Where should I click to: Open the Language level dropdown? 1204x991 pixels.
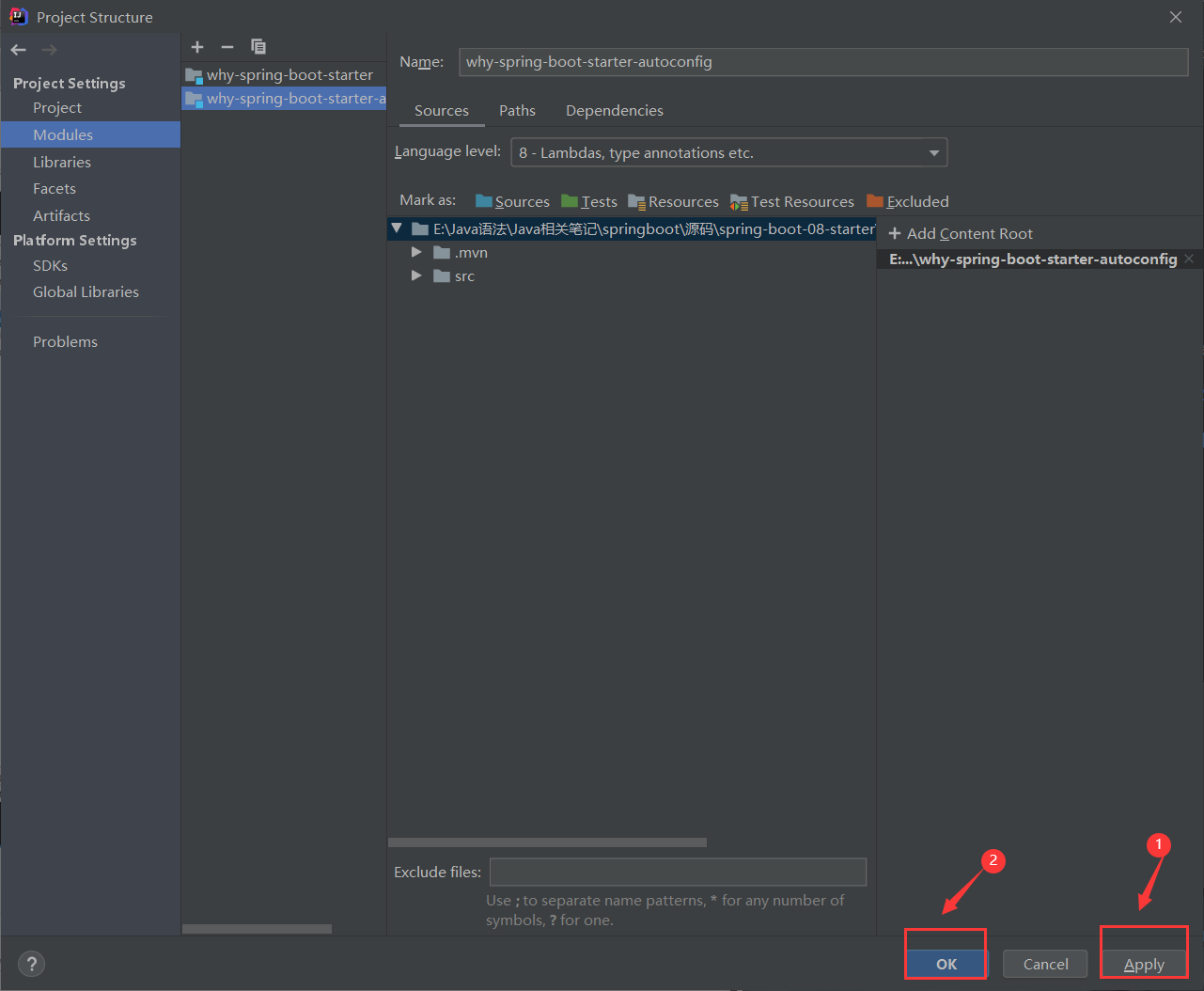pos(729,152)
